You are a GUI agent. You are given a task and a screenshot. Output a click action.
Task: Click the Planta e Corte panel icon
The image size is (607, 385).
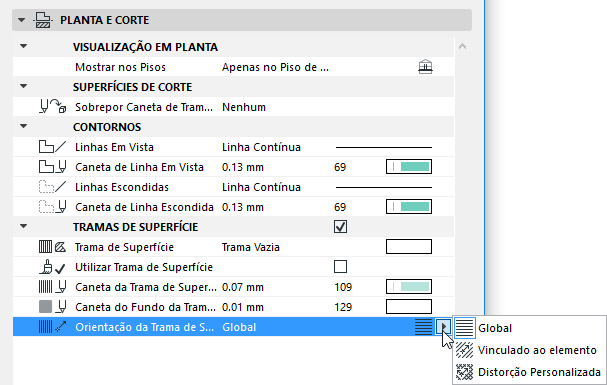(43, 20)
